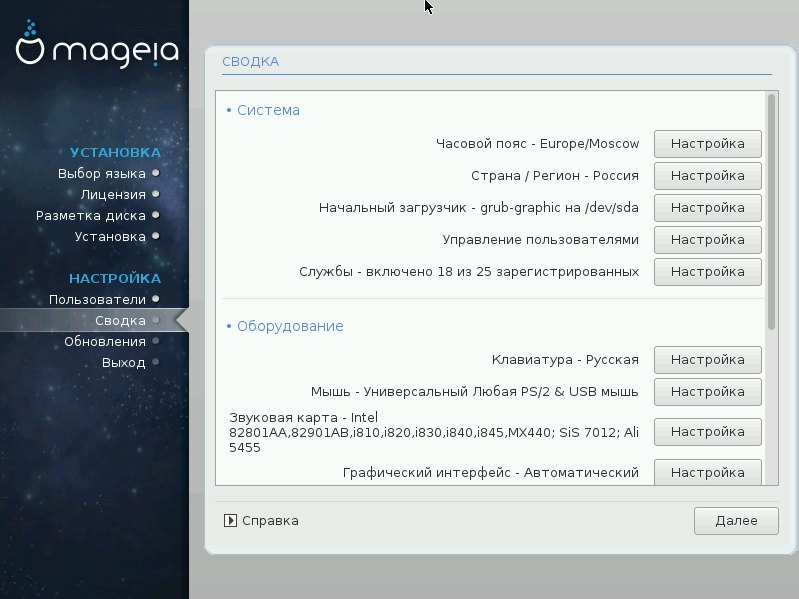This screenshot has width=799, height=599.
Task: Configure the Мышь universal PS/2 USB setting
Action: coord(707,392)
